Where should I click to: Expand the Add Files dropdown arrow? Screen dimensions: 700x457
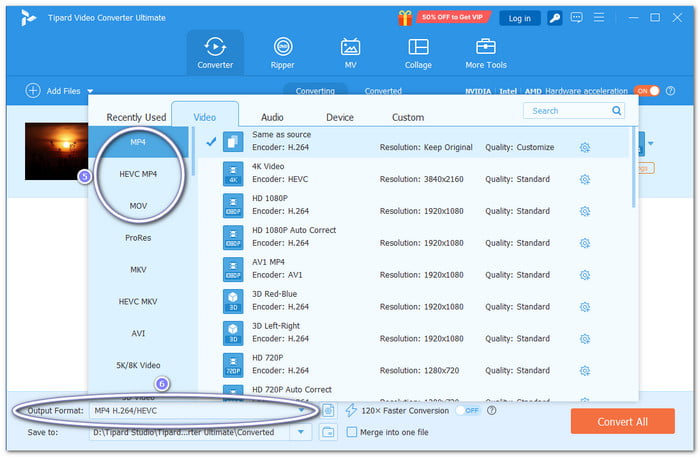[90, 91]
